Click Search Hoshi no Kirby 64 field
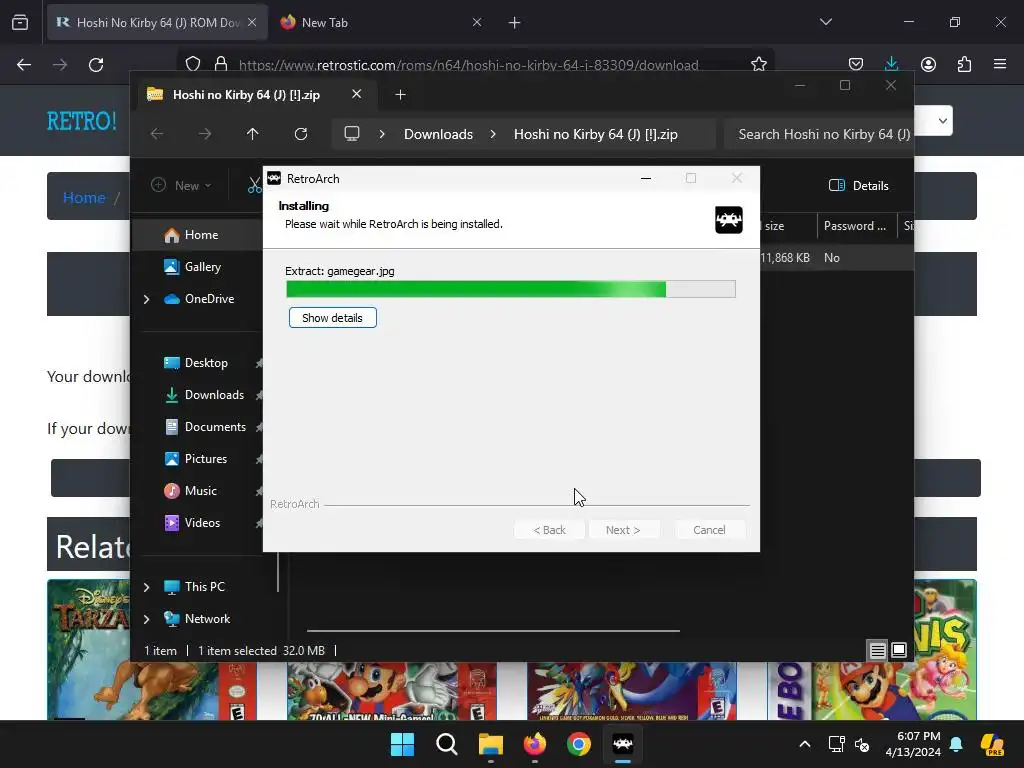The image size is (1024, 768). pyautogui.click(x=819, y=135)
